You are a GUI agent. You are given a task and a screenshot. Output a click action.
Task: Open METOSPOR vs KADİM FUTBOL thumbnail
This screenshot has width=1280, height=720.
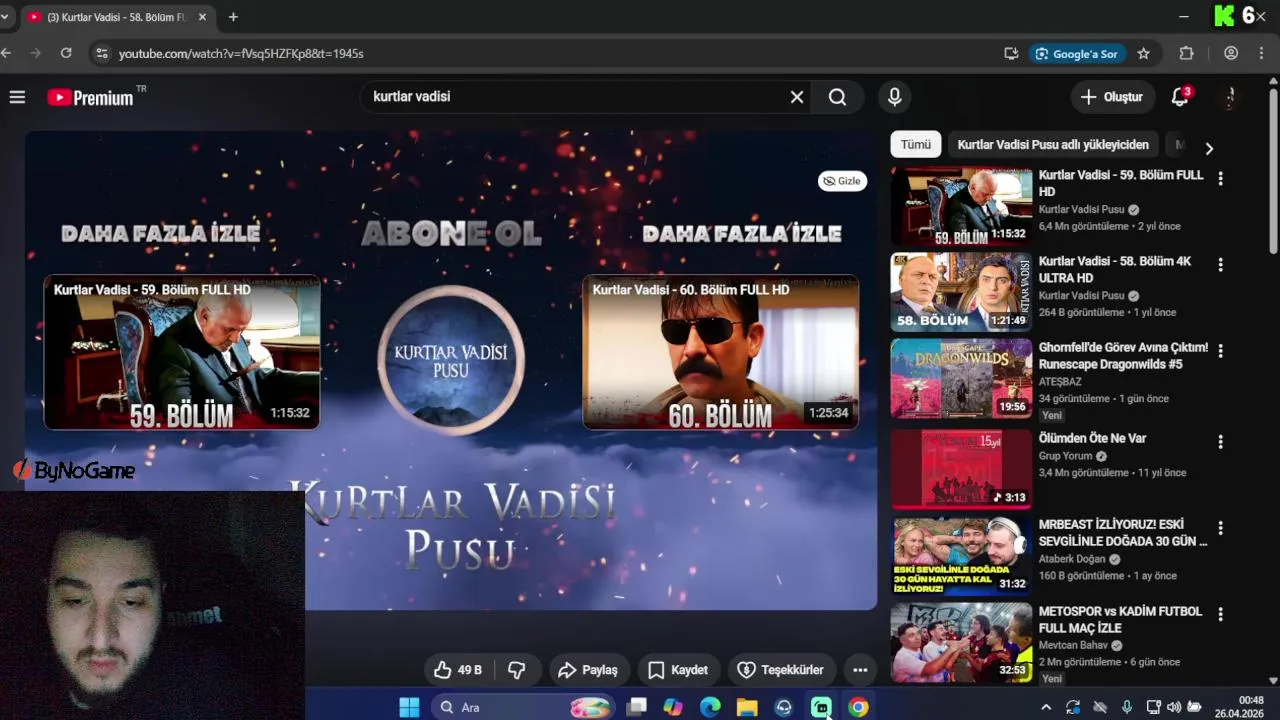[x=961, y=642]
